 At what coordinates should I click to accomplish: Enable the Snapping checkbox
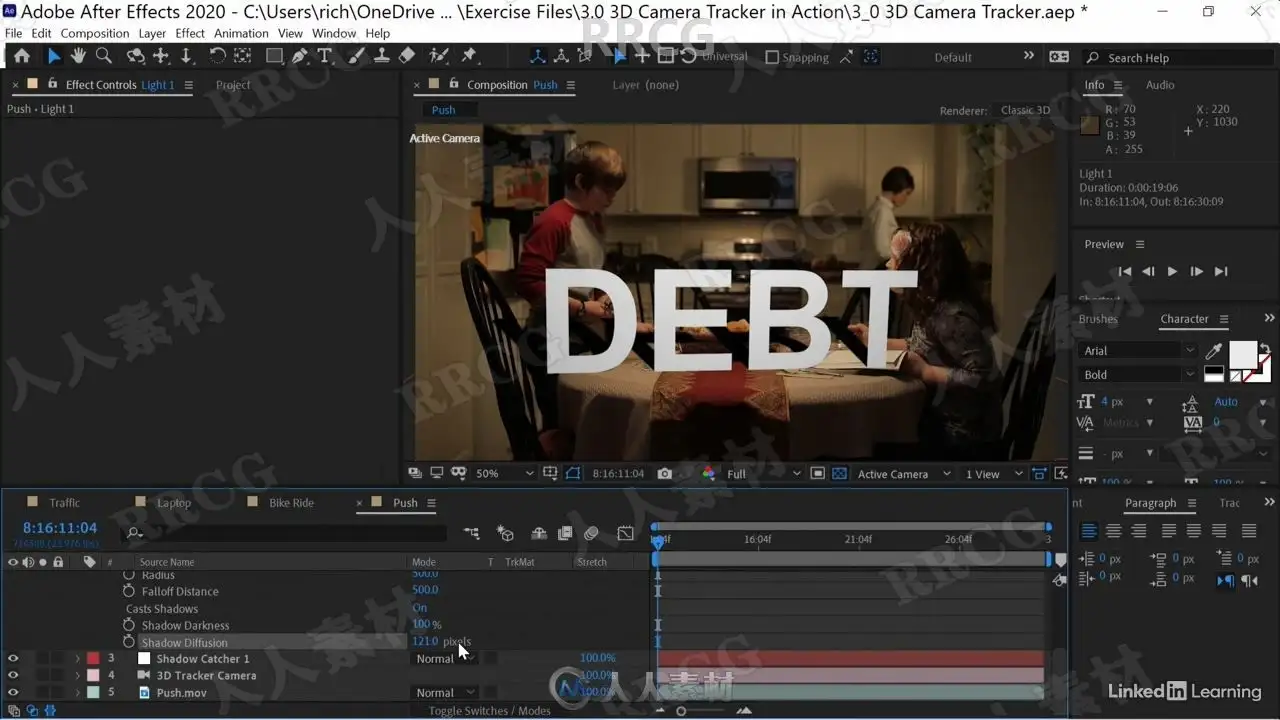pos(772,58)
